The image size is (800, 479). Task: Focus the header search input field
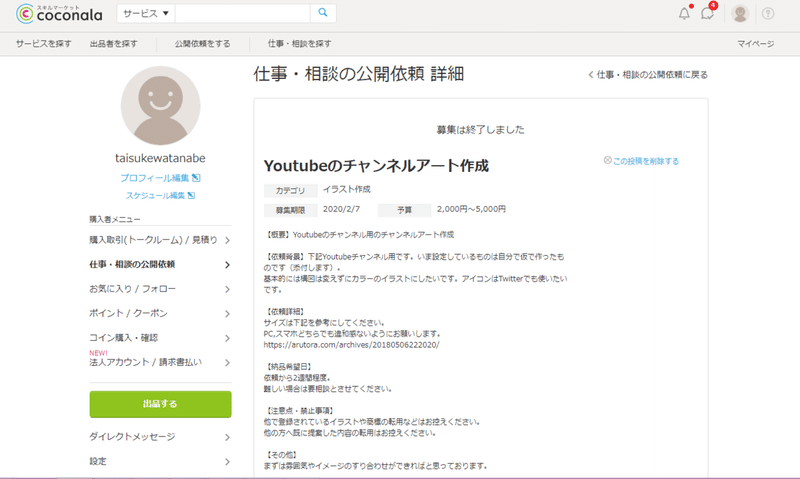(x=242, y=13)
